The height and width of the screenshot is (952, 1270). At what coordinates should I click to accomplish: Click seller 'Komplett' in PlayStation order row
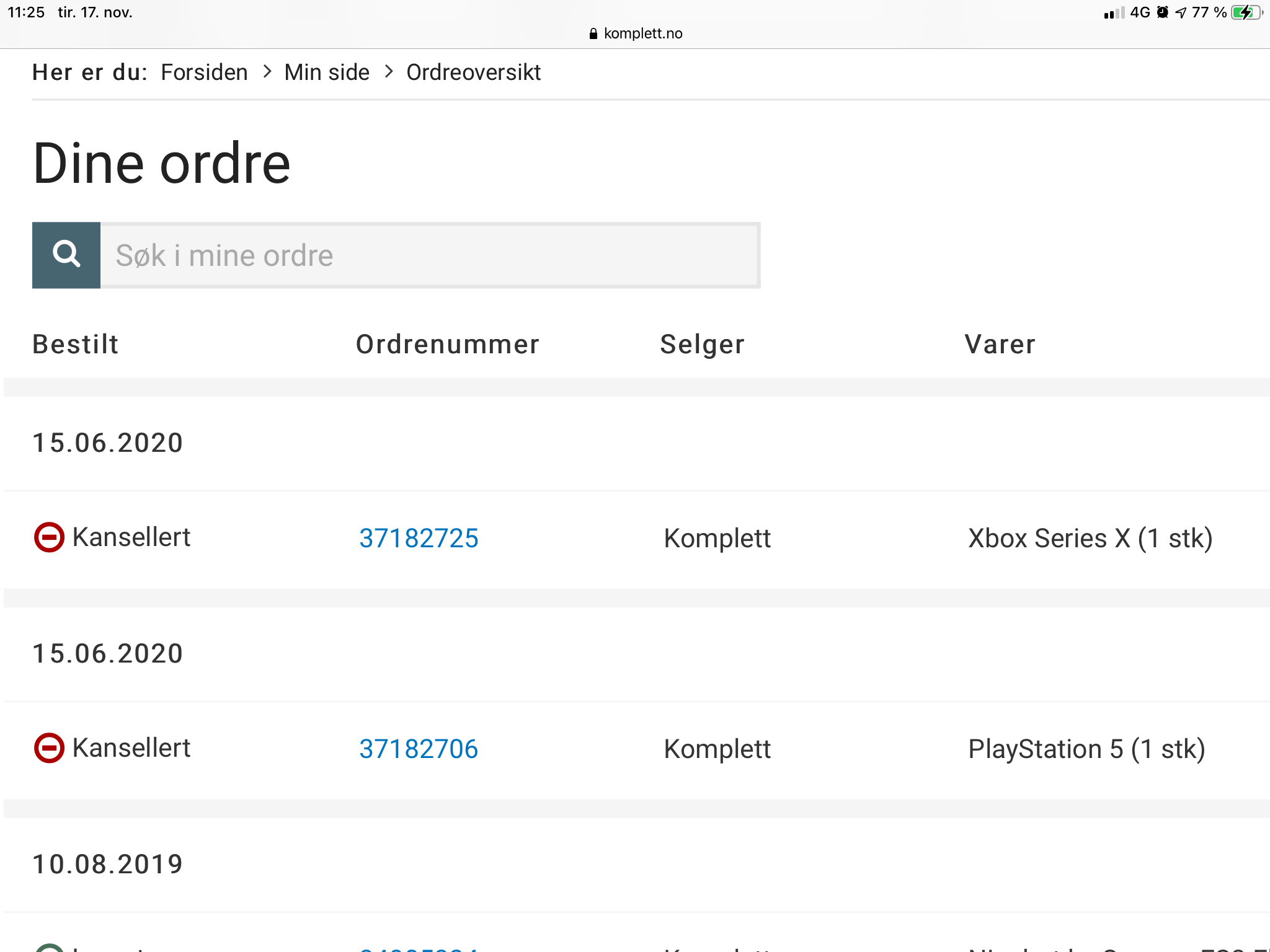(x=717, y=749)
